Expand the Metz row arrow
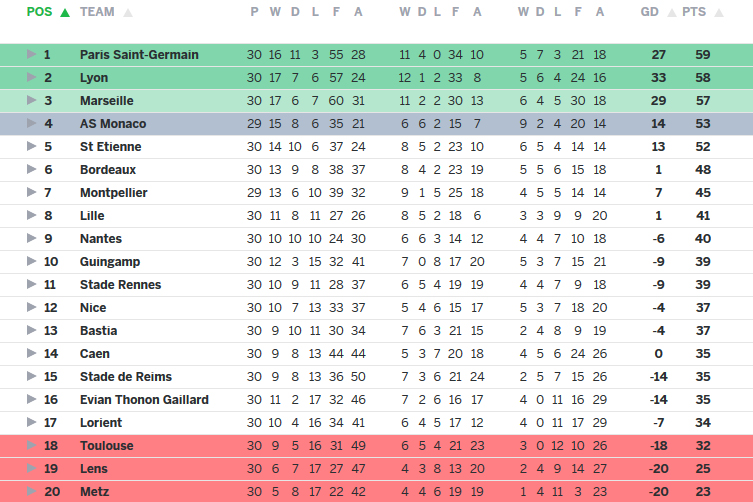753x502 pixels. click(x=31, y=492)
